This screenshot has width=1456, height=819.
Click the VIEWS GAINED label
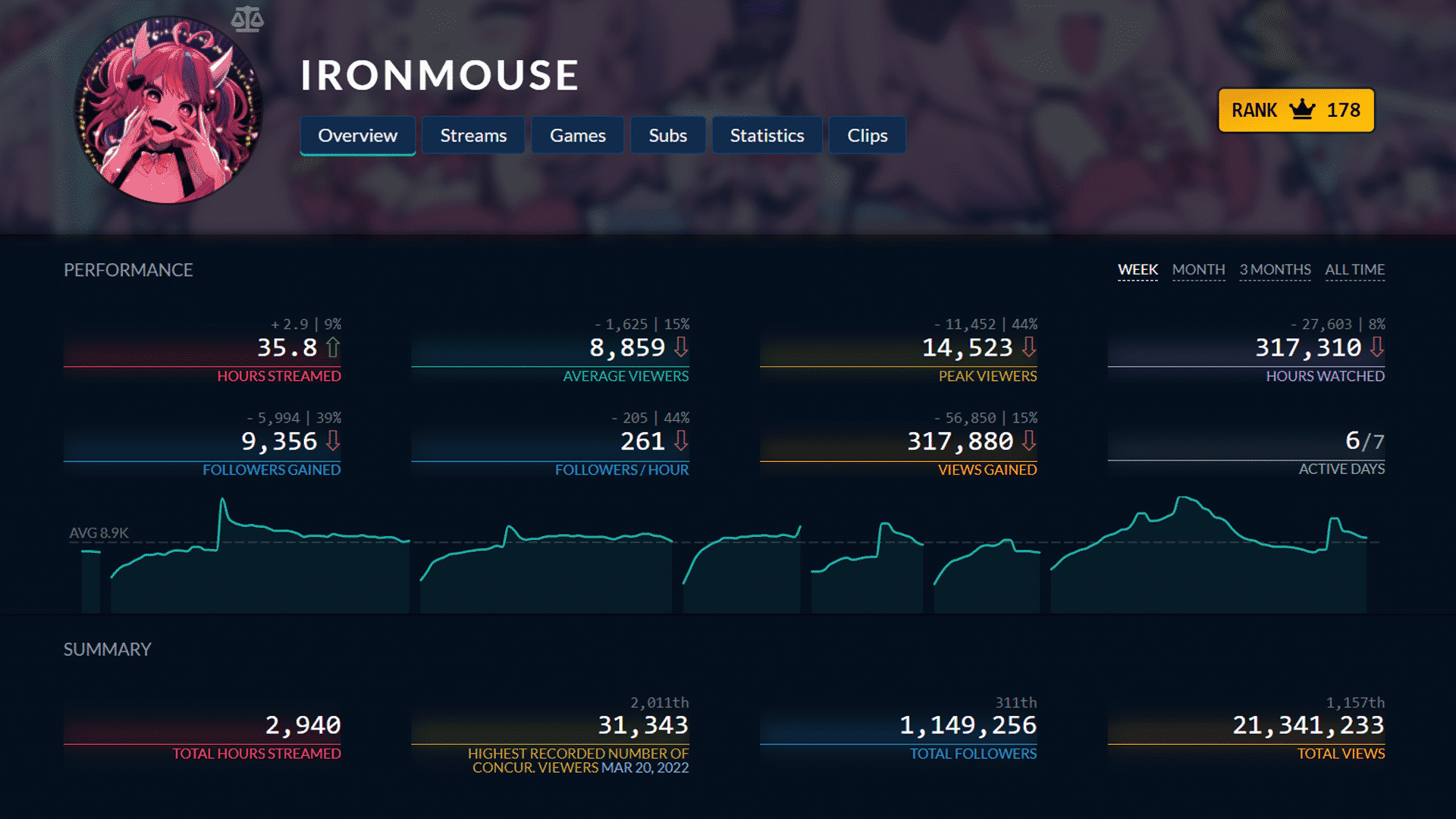tap(987, 470)
